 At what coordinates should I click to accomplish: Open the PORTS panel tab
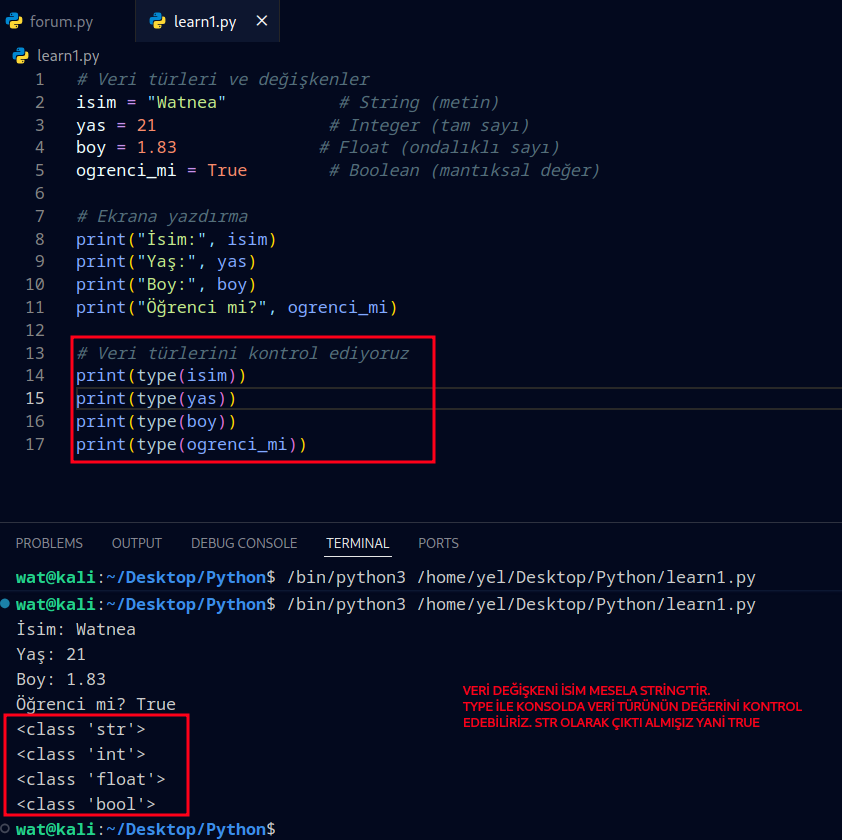click(x=438, y=543)
